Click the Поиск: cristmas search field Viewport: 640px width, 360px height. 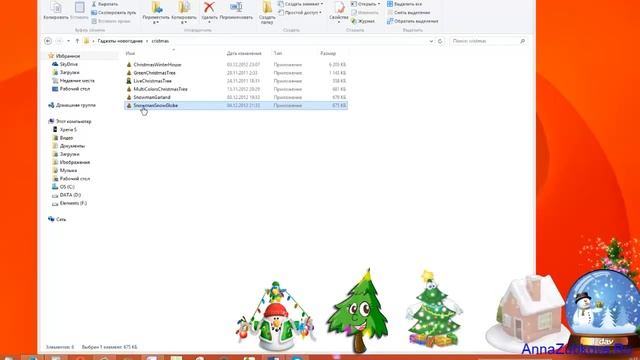coord(488,41)
